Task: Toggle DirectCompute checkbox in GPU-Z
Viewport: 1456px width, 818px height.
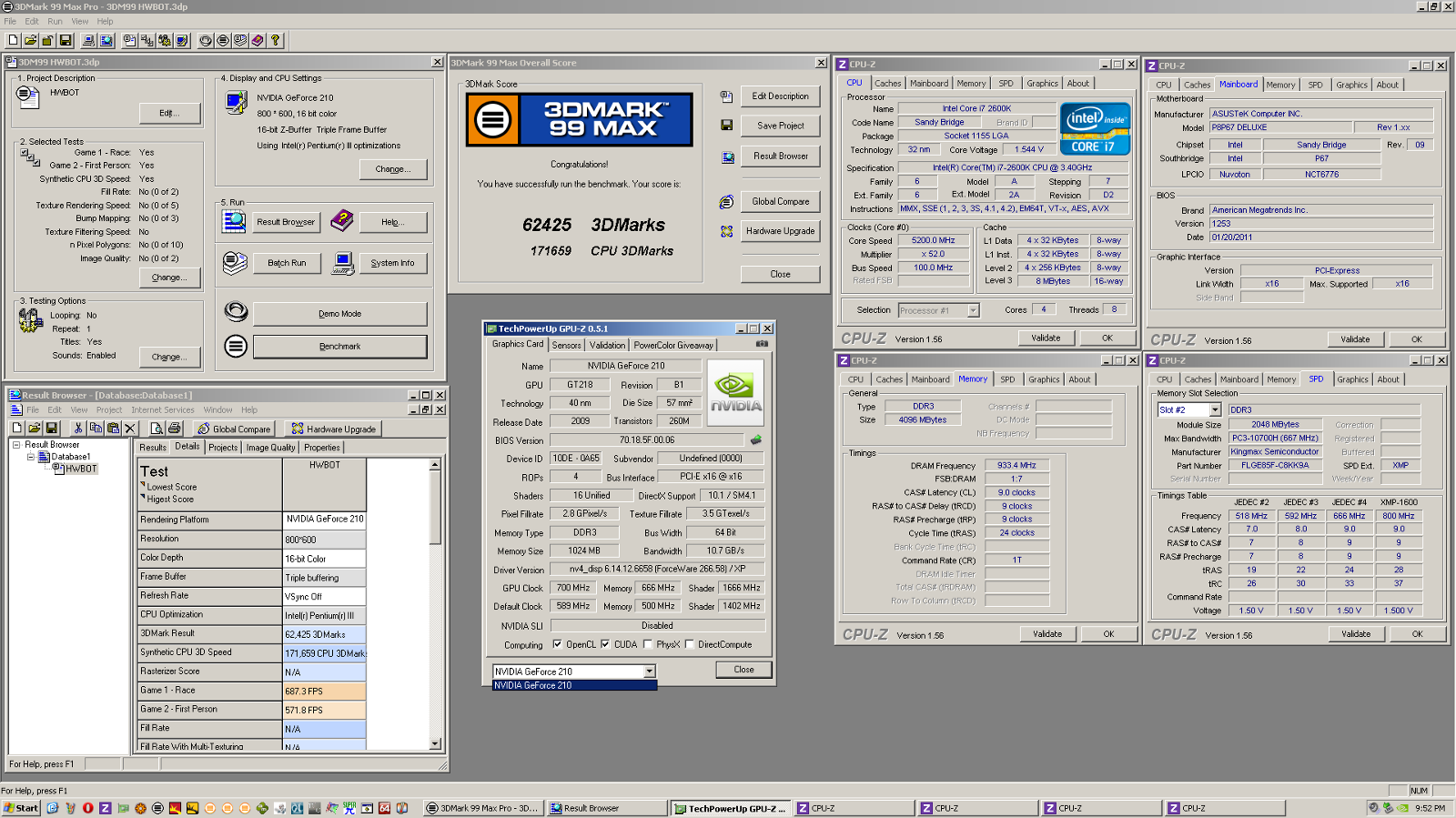Action: pyautogui.click(x=689, y=644)
